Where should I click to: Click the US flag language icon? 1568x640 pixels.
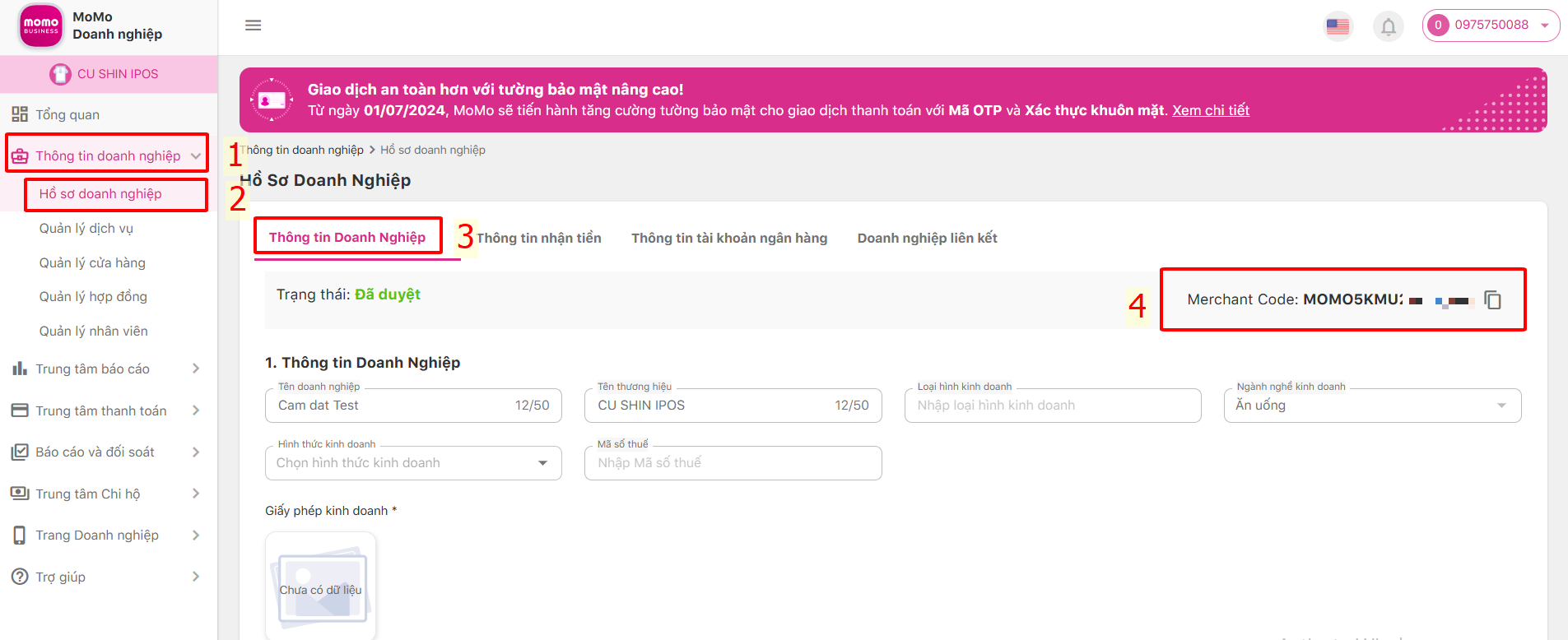coord(1338,26)
